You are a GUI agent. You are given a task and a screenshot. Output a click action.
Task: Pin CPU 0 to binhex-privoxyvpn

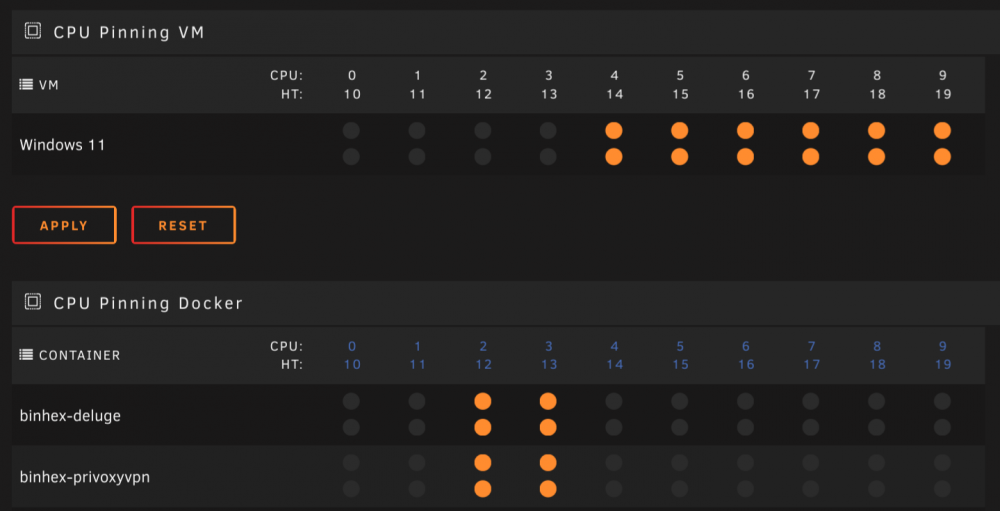pyautogui.click(x=351, y=463)
